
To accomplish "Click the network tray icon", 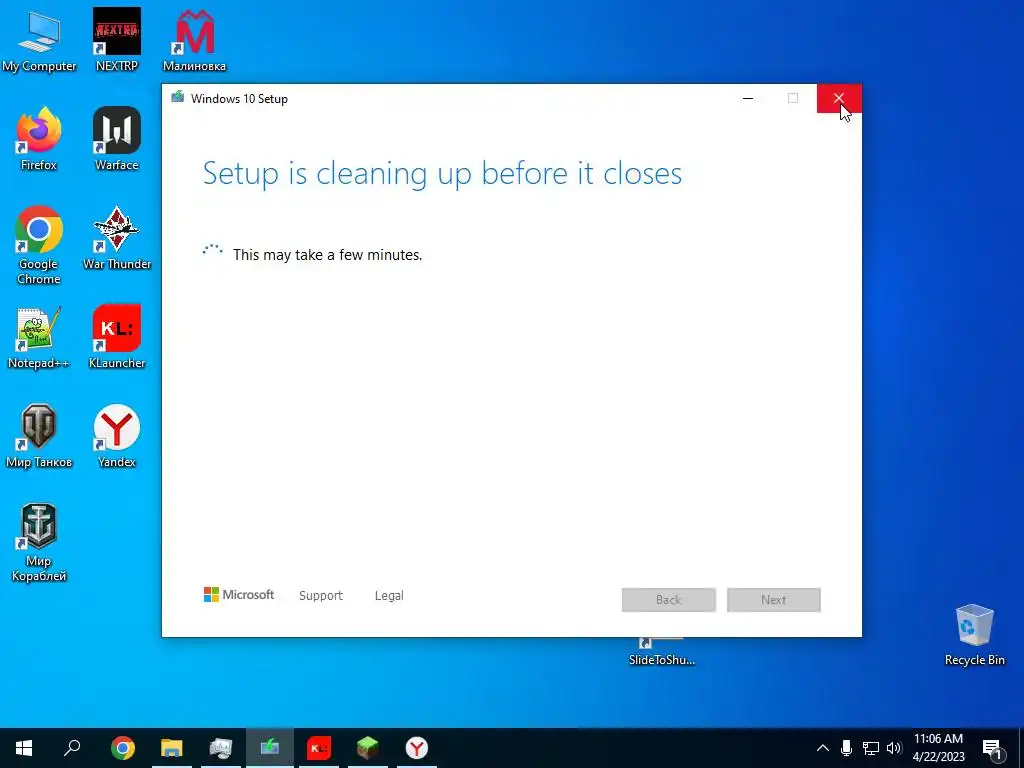I will 871,748.
